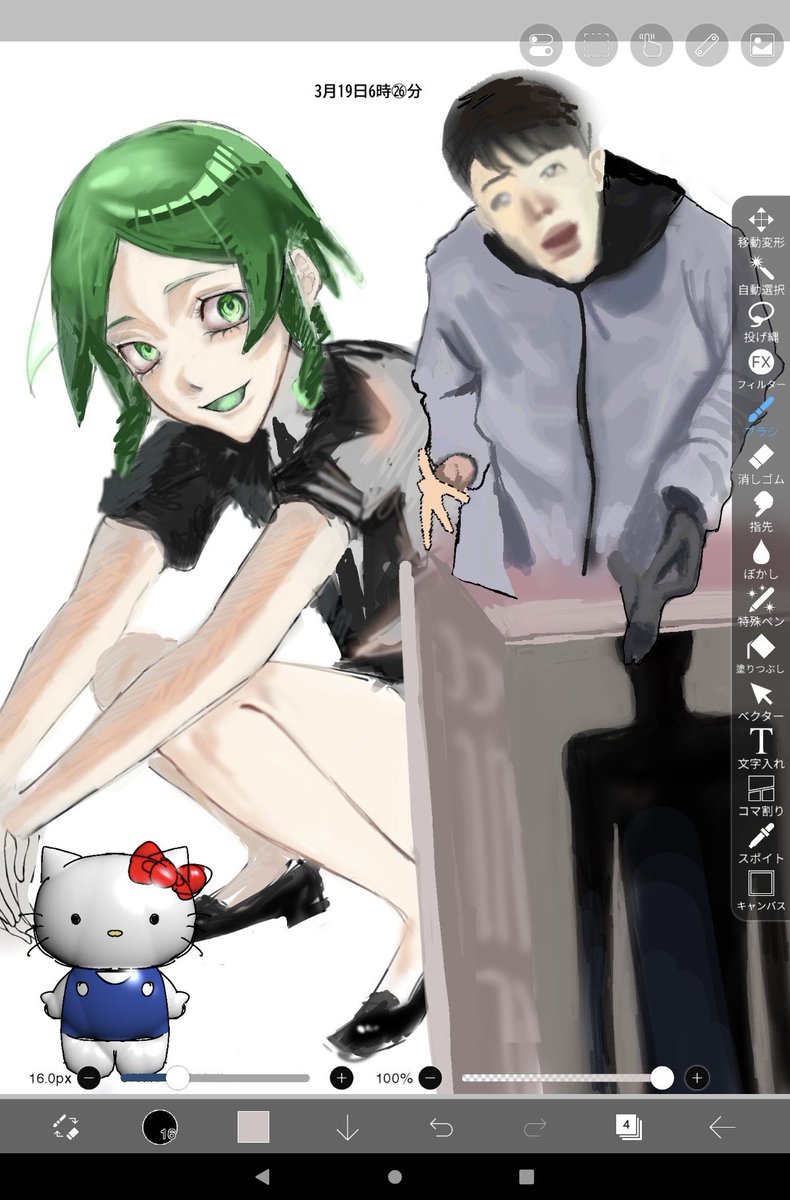Tap the Android recent apps button
The image size is (790, 1200).
(526, 1176)
